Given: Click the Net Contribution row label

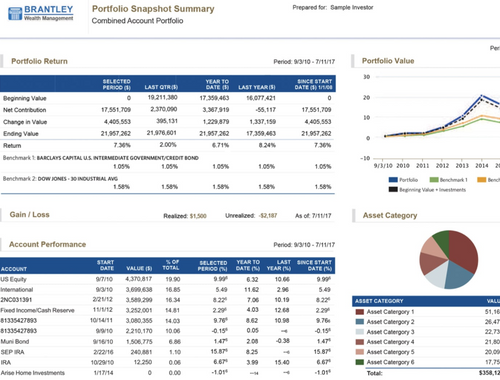Looking at the screenshot, I should 25,110.
